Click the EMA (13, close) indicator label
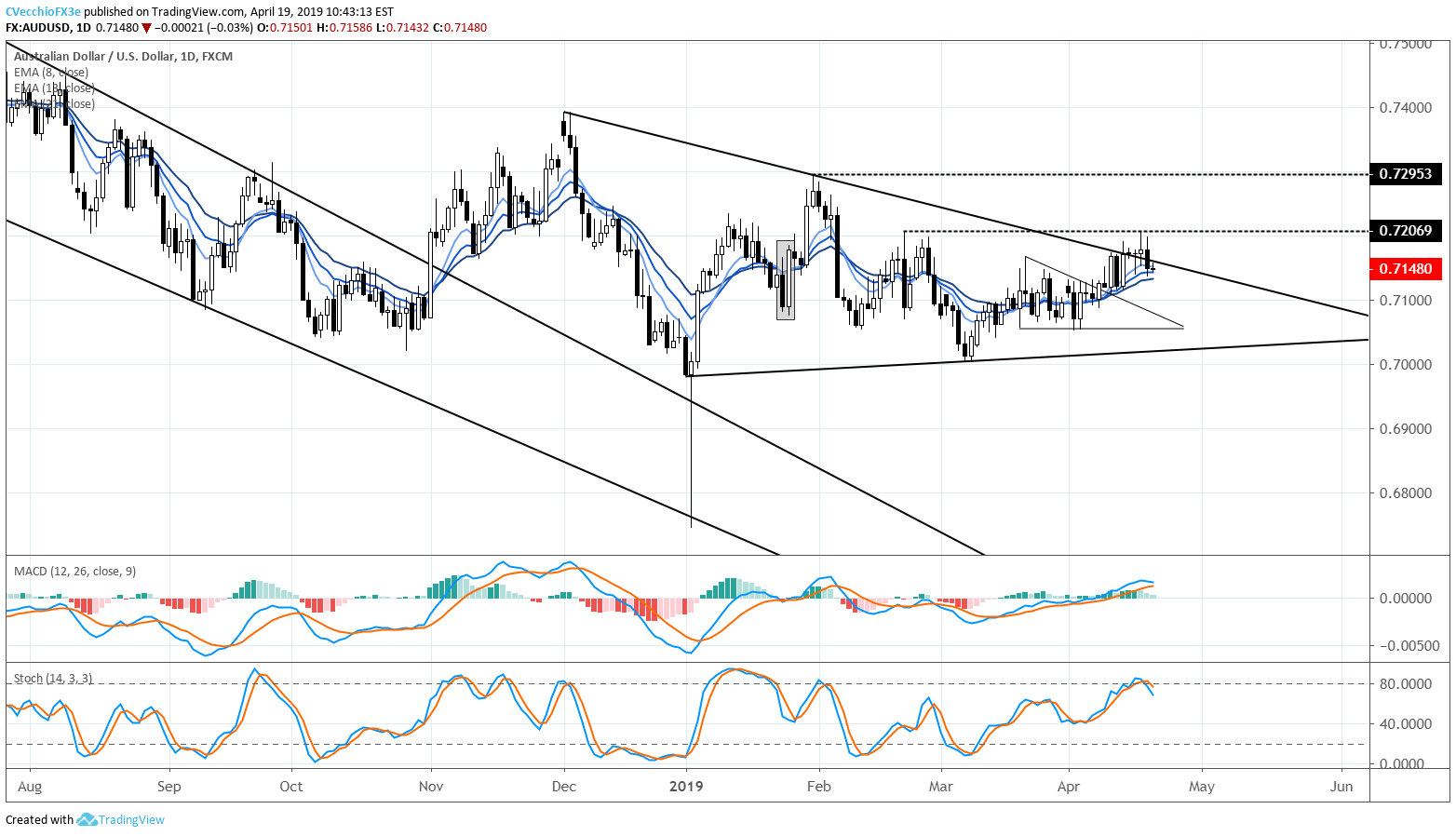 54,88
